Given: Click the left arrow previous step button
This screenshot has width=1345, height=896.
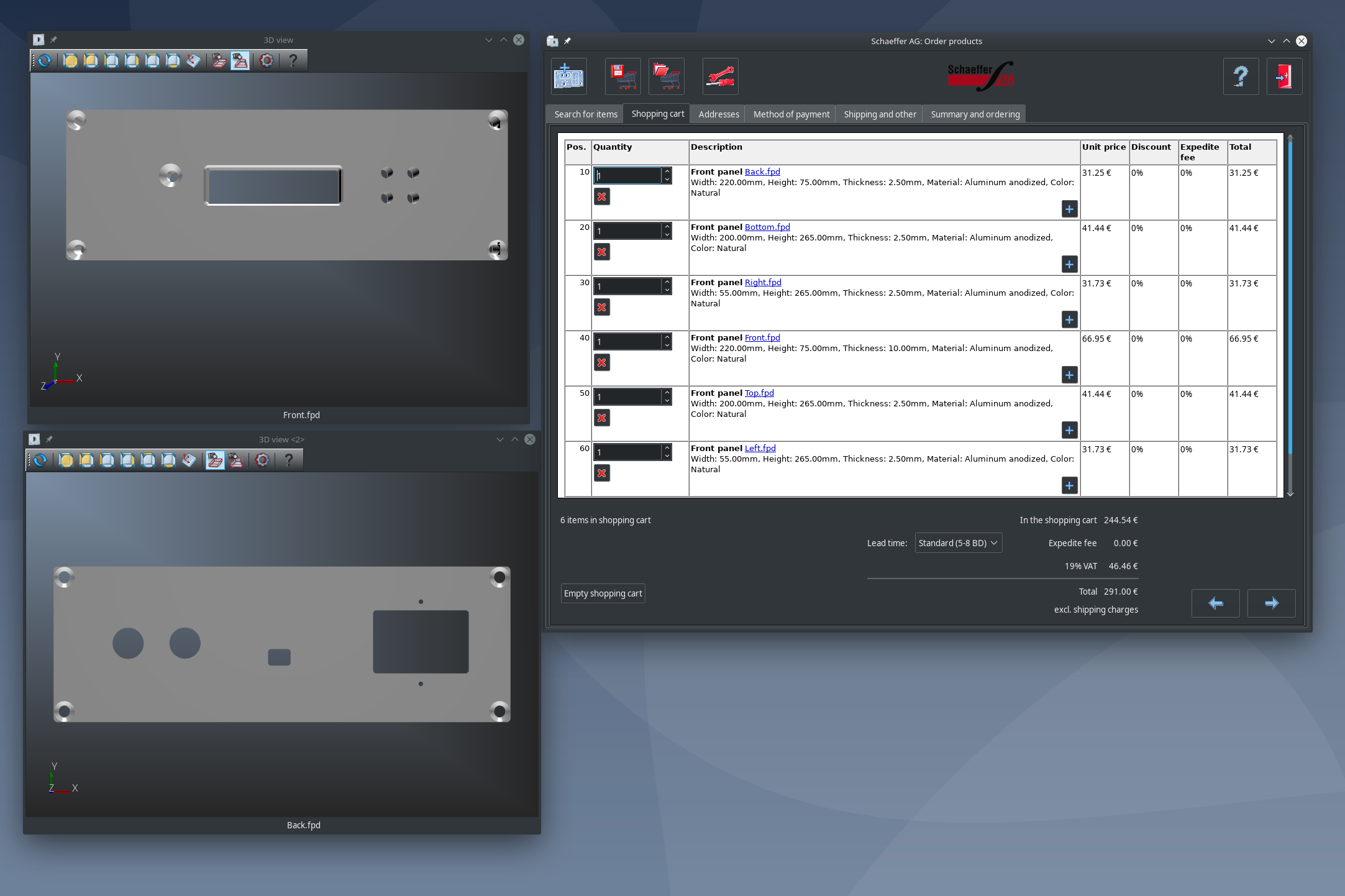Looking at the screenshot, I should click(x=1215, y=603).
